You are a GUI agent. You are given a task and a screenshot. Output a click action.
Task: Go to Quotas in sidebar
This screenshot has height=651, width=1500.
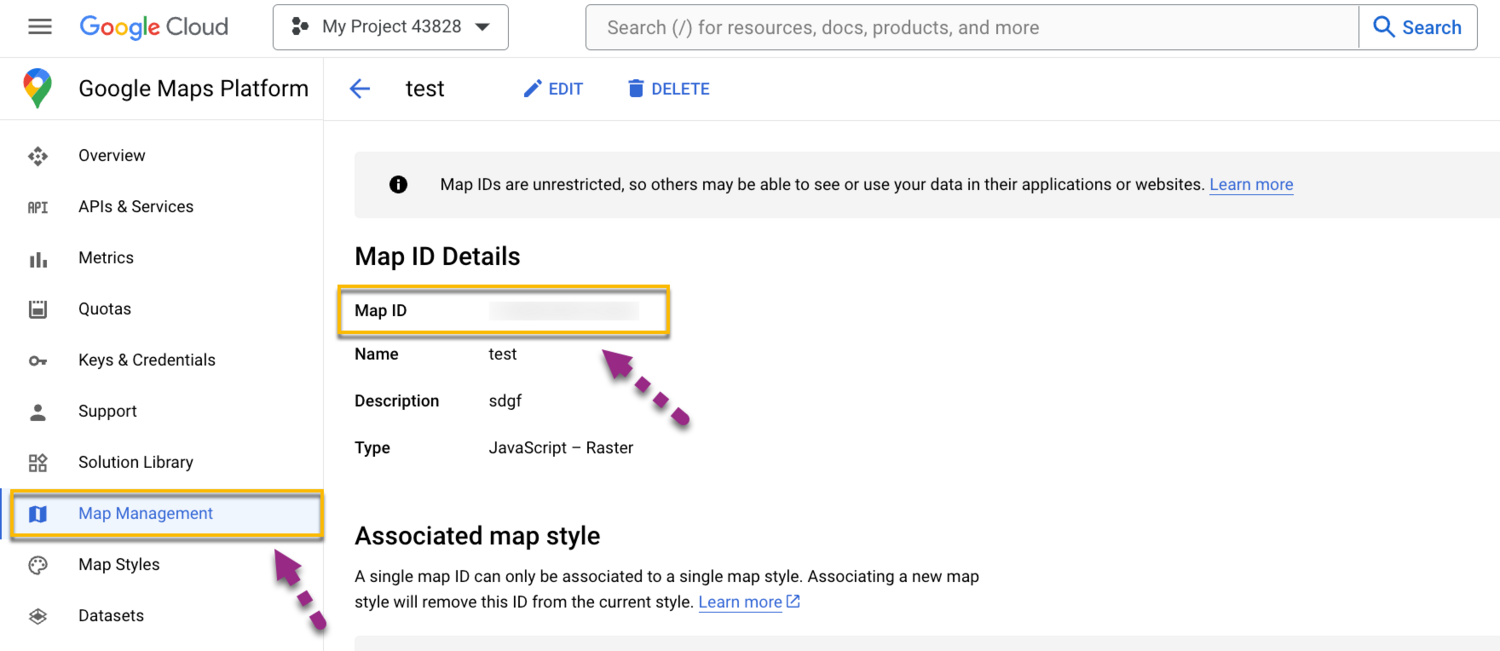[105, 309]
